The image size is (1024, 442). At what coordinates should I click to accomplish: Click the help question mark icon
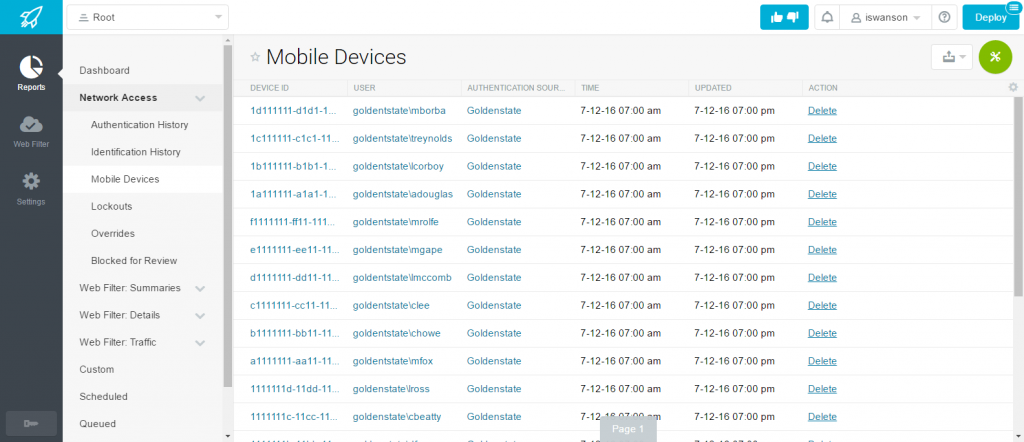pyautogui.click(x=944, y=18)
